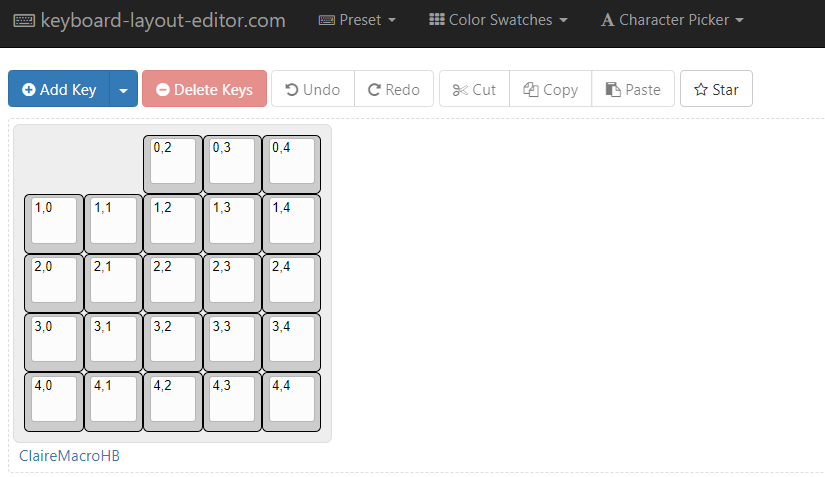This screenshot has width=825, height=477.
Task: Open the Color Swatches dropdown menu
Action: [x=498, y=20]
